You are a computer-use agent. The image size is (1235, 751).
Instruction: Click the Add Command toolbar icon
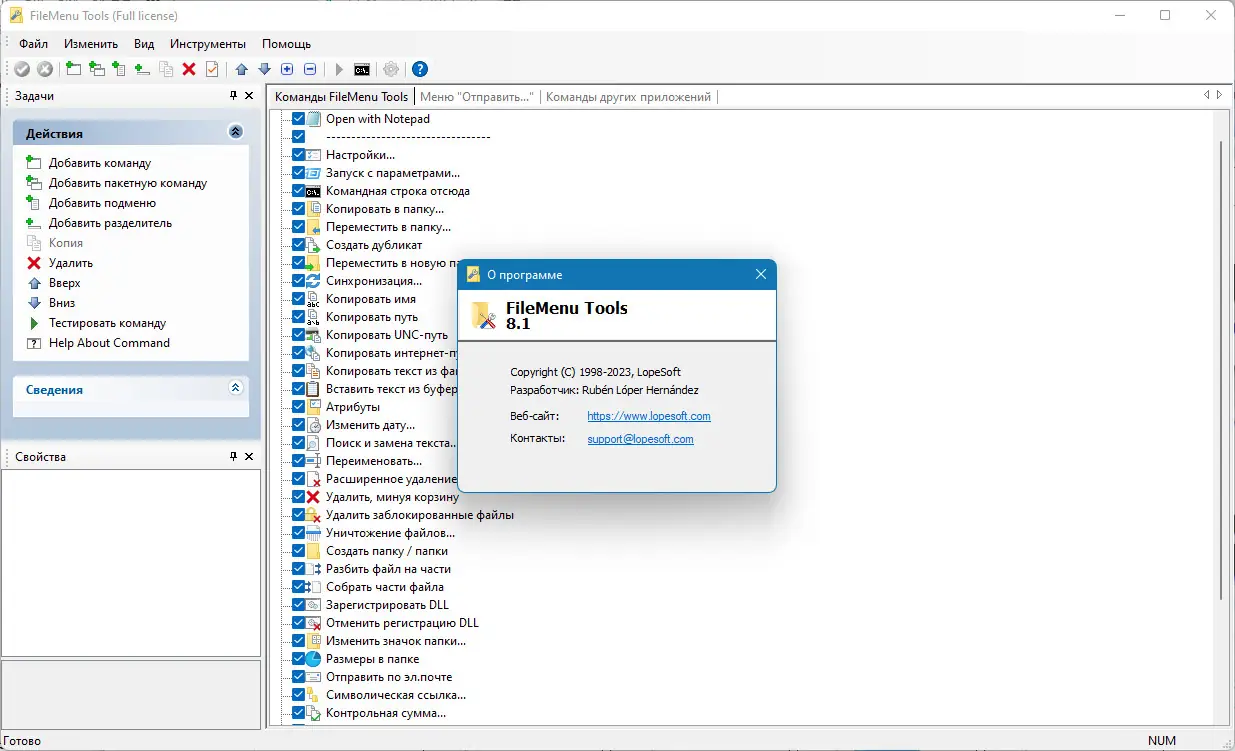coord(74,69)
